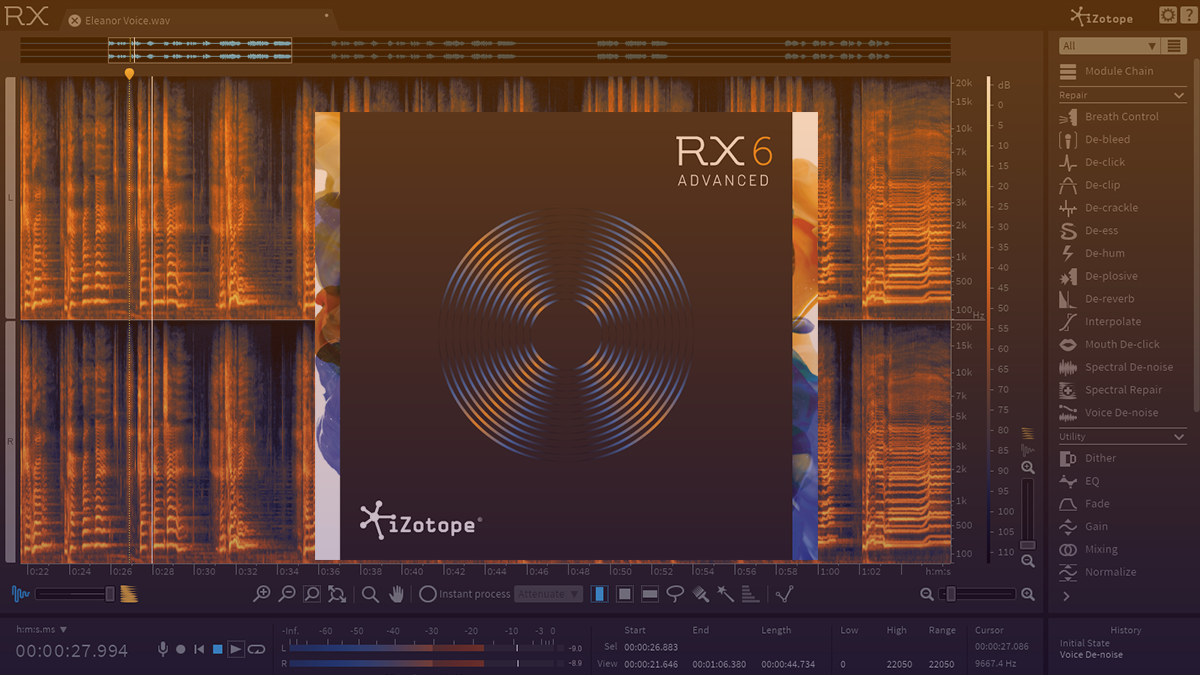Collapse the Utility section
The image size is (1200, 675).
click(x=1179, y=437)
